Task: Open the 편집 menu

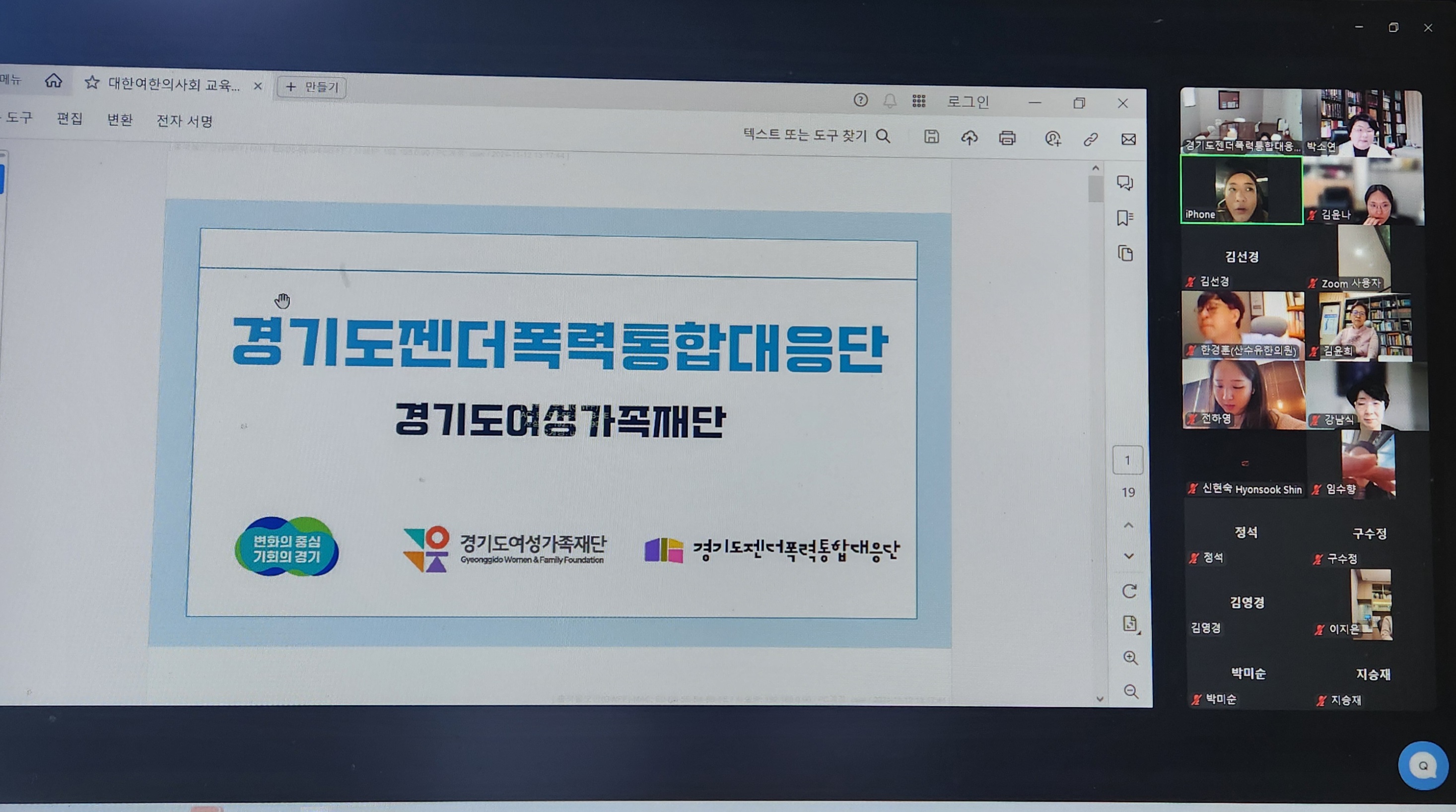Action: click(69, 119)
